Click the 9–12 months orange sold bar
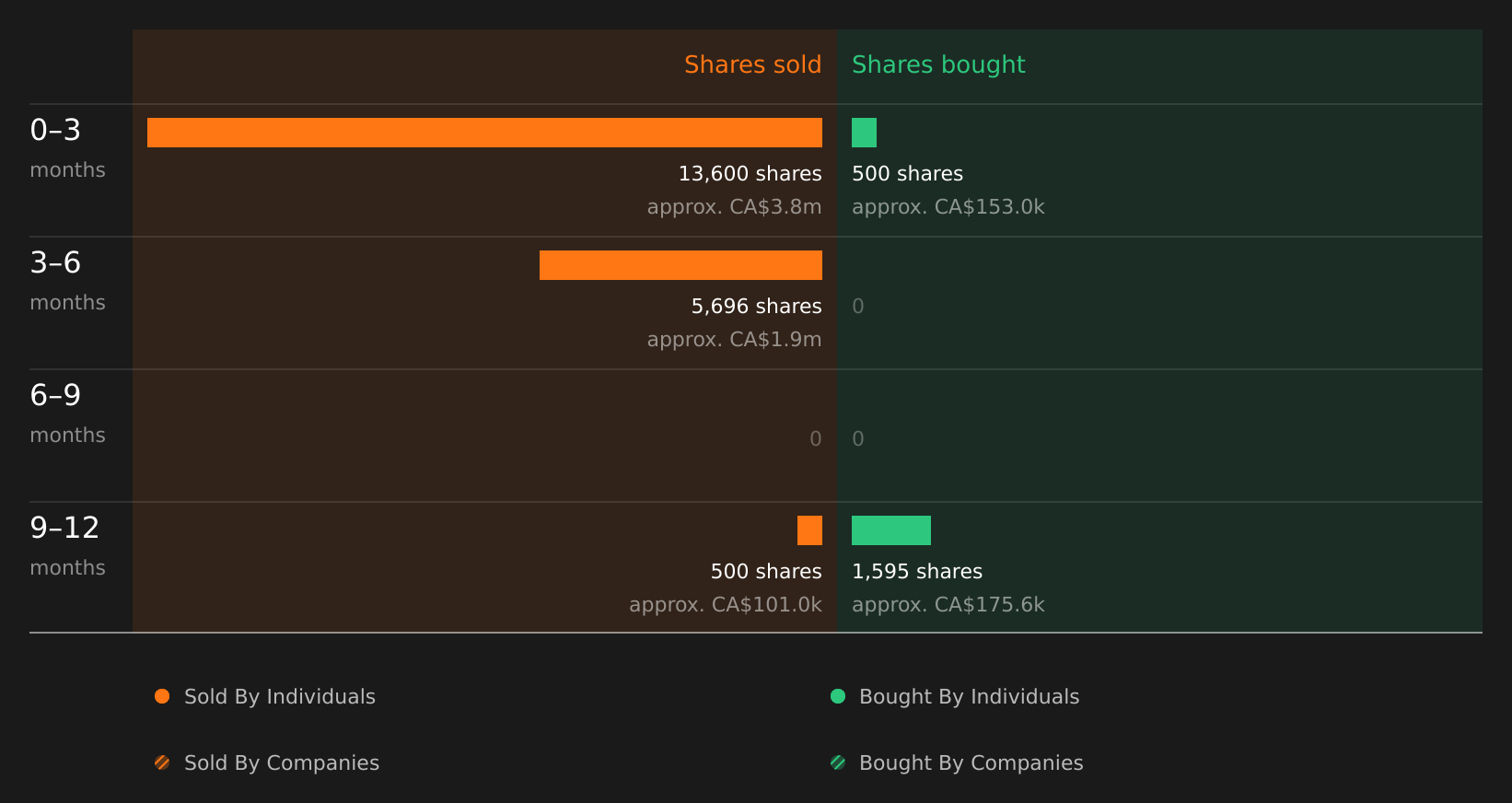Image resolution: width=1512 pixels, height=803 pixels. [809, 530]
